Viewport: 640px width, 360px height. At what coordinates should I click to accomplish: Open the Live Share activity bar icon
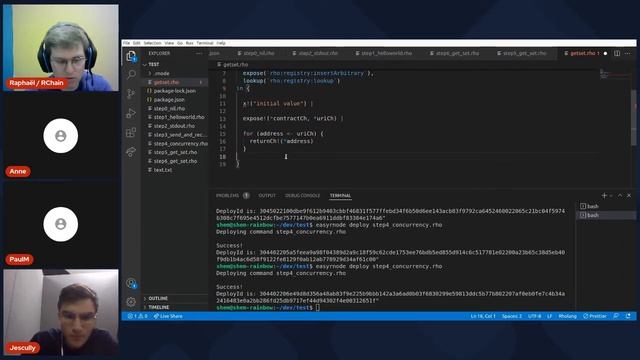(131, 151)
